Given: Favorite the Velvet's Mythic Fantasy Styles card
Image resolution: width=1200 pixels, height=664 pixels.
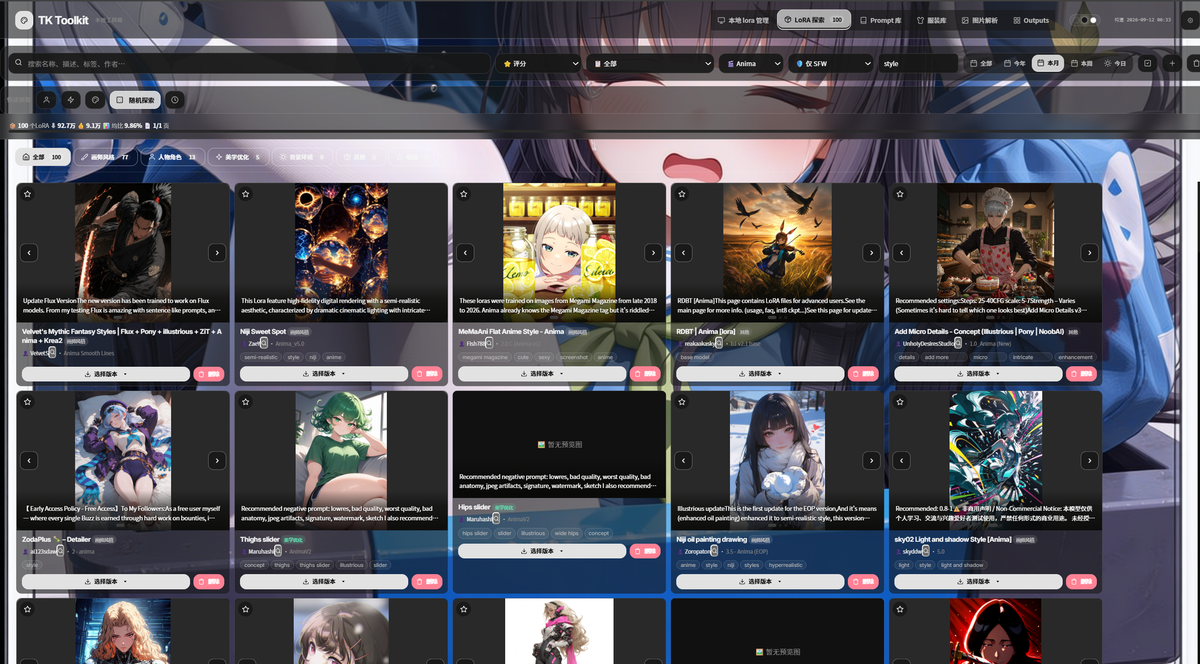Looking at the screenshot, I should tap(28, 194).
